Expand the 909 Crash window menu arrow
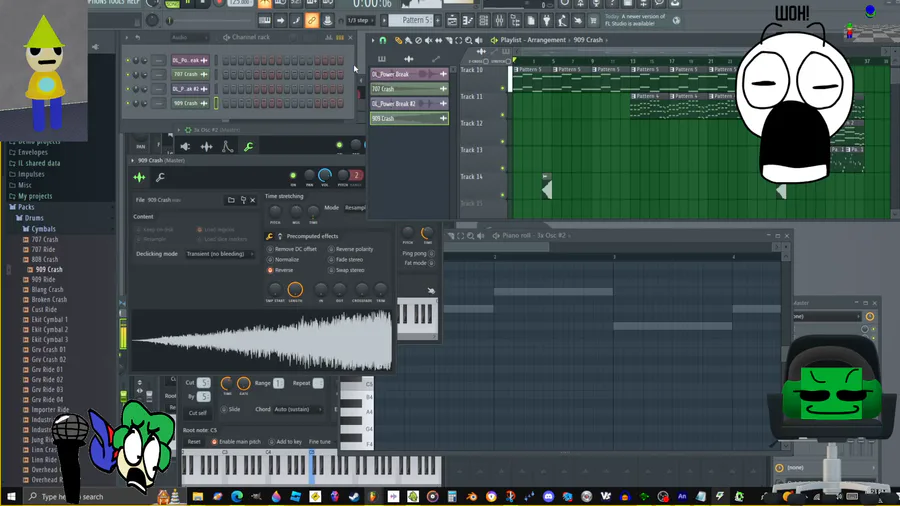The image size is (900, 506). click(133, 161)
